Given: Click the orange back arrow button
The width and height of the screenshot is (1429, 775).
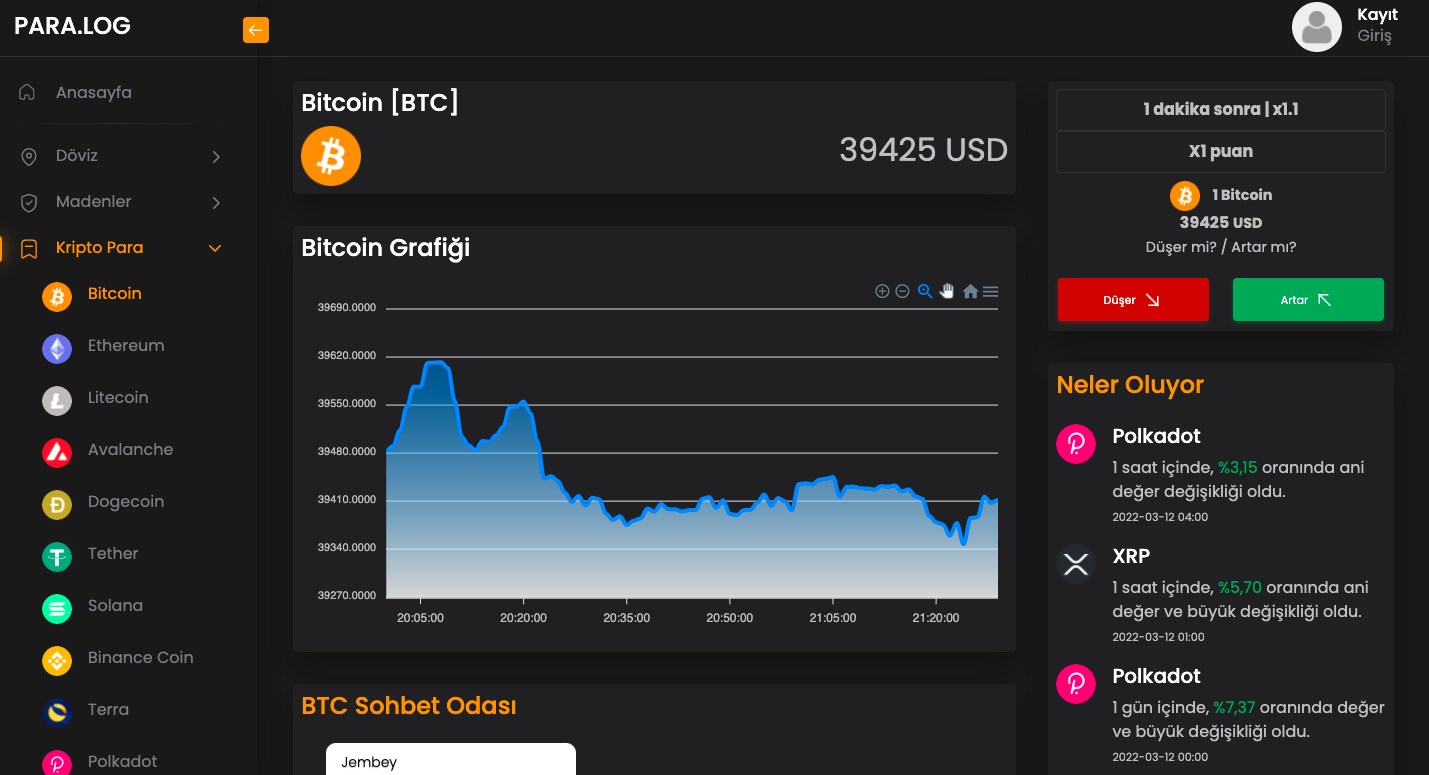Looking at the screenshot, I should tap(256, 30).
